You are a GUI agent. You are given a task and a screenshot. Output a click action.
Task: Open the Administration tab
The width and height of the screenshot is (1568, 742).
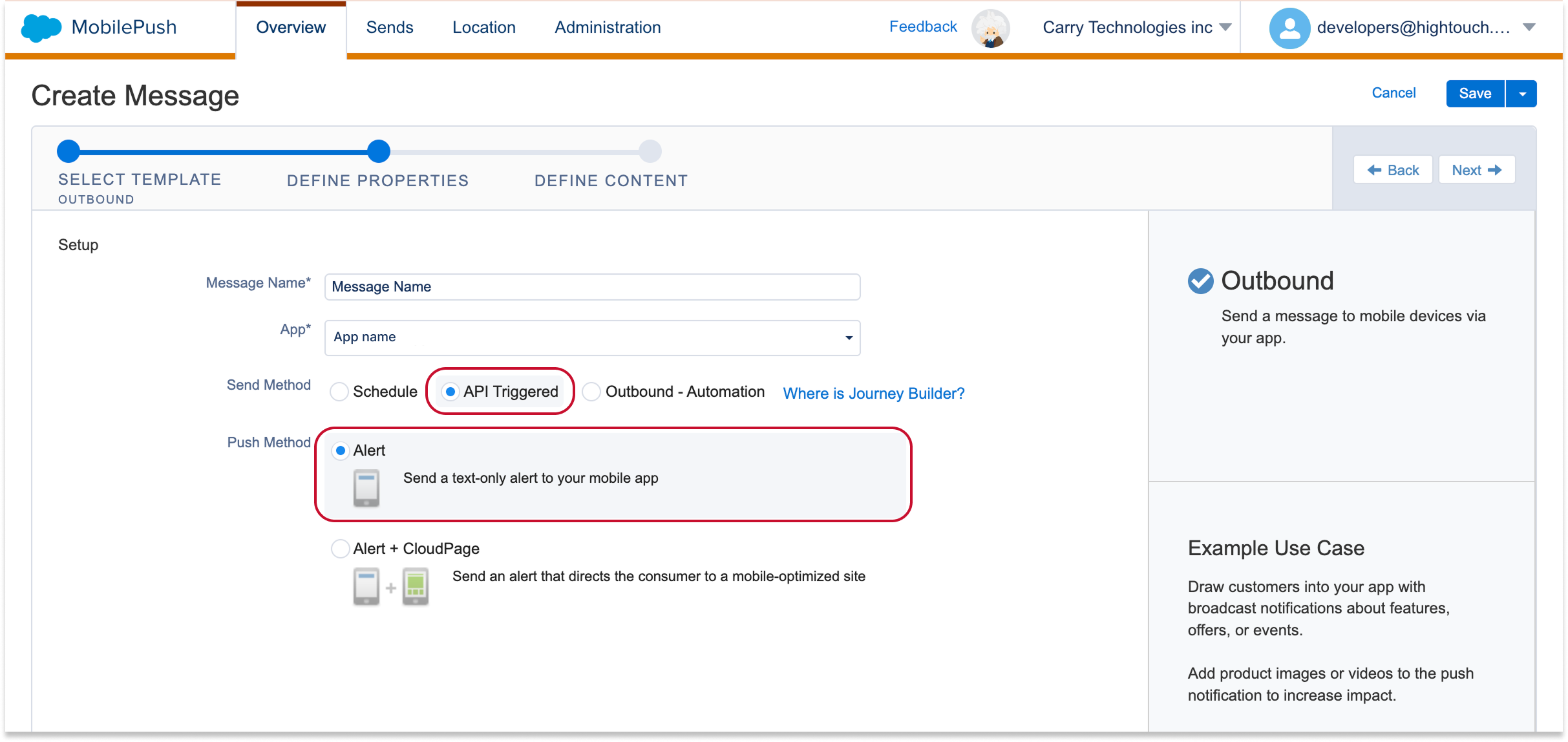click(607, 28)
